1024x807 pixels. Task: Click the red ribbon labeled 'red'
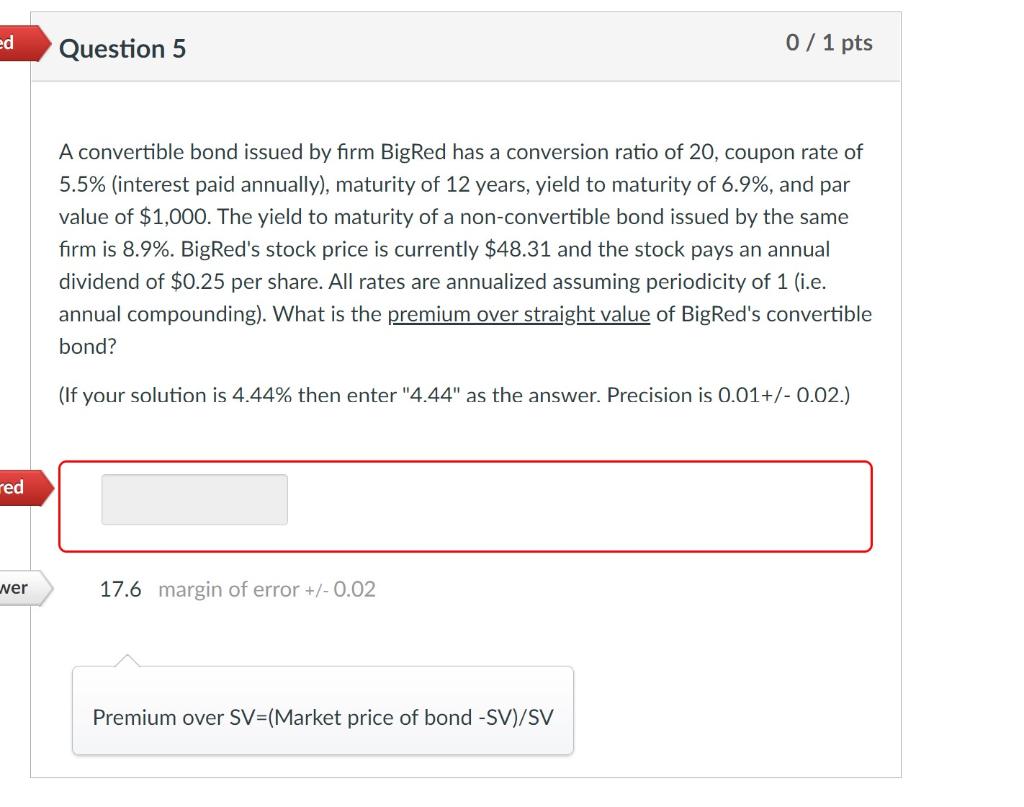click(12, 489)
